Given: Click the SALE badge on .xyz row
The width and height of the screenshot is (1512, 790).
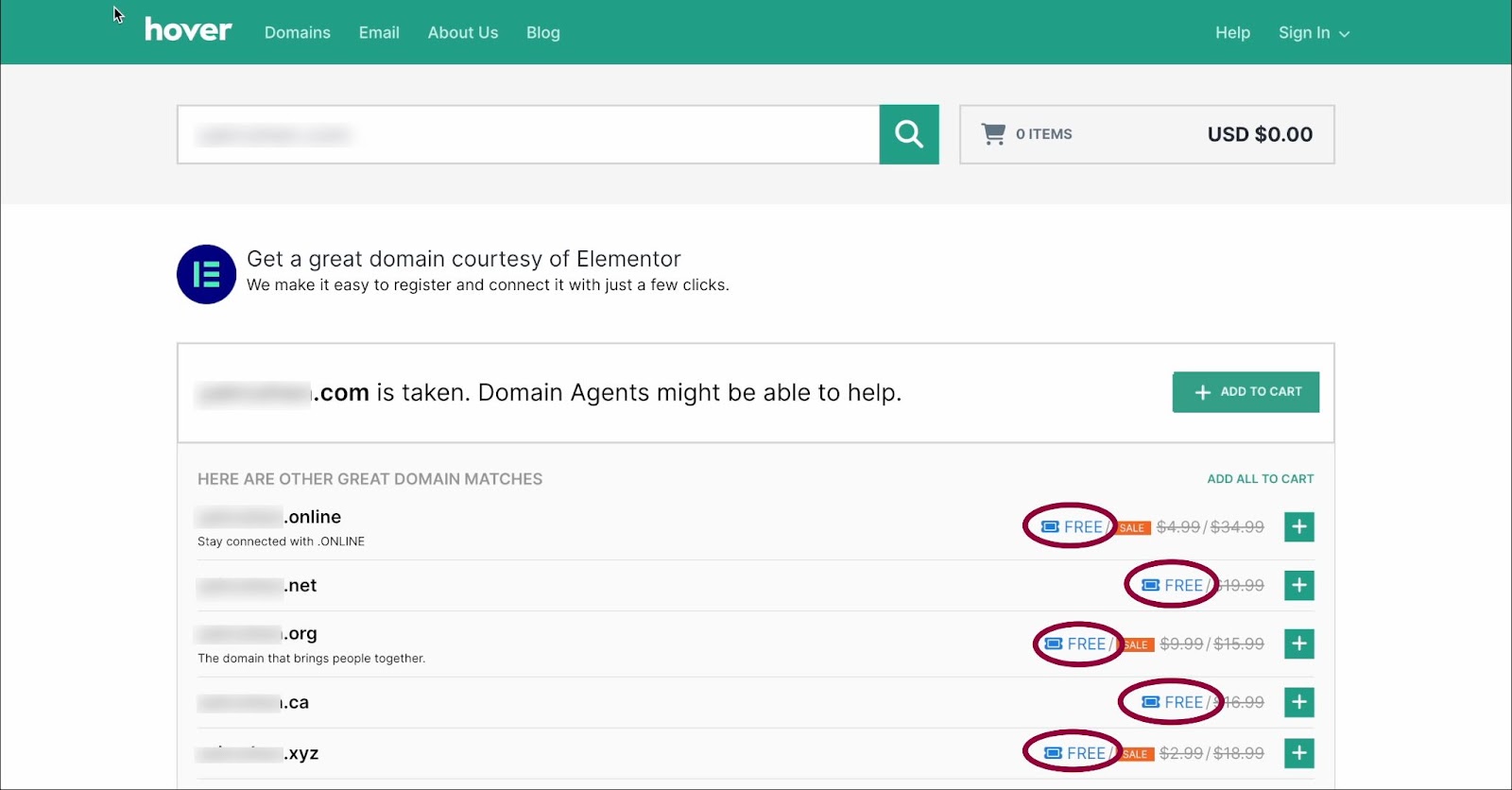Looking at the screenshot, I should pyautogui.click(x=1137, y=754).
